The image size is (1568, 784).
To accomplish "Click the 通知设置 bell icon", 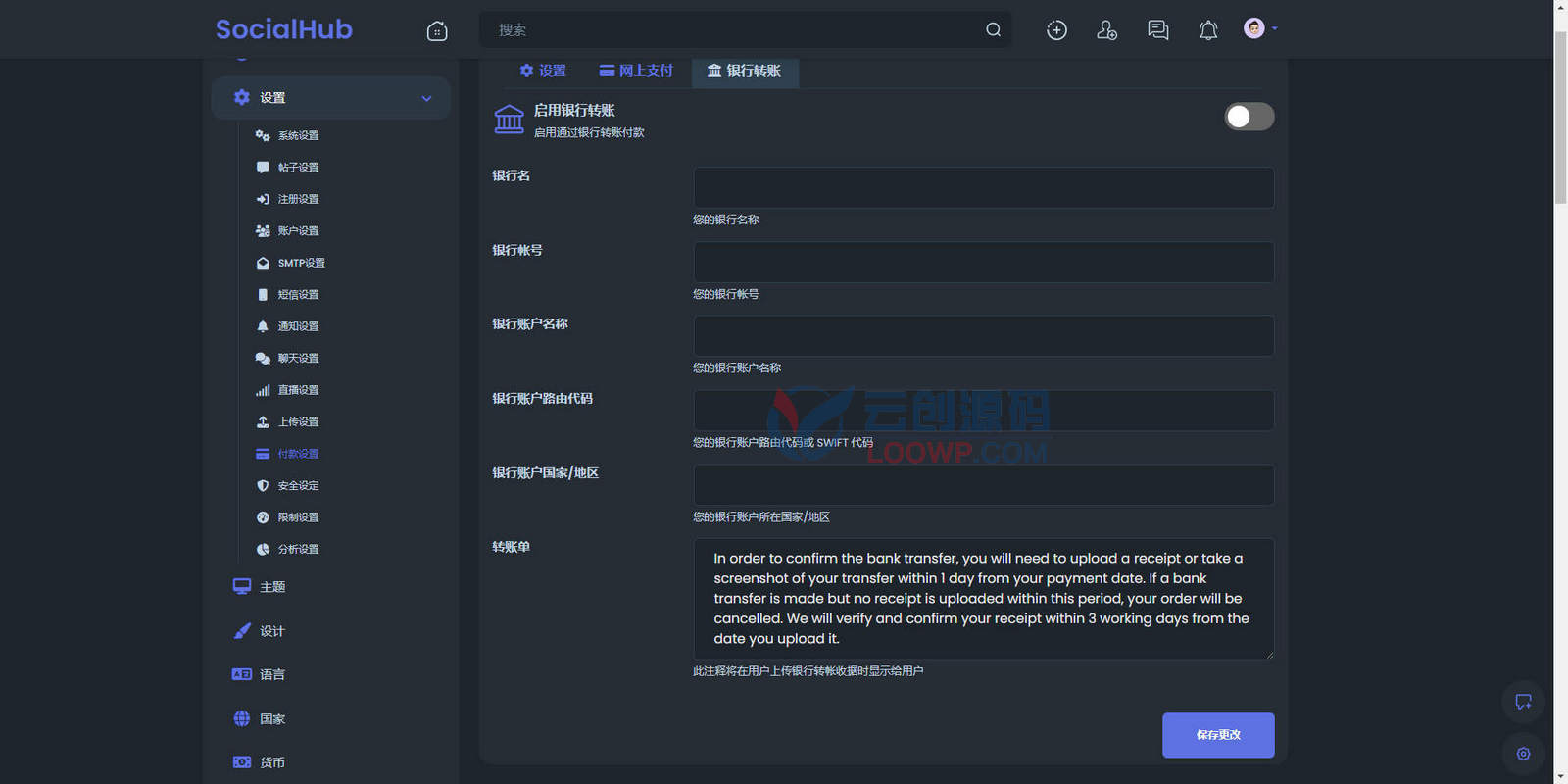I will coord(263,326).
